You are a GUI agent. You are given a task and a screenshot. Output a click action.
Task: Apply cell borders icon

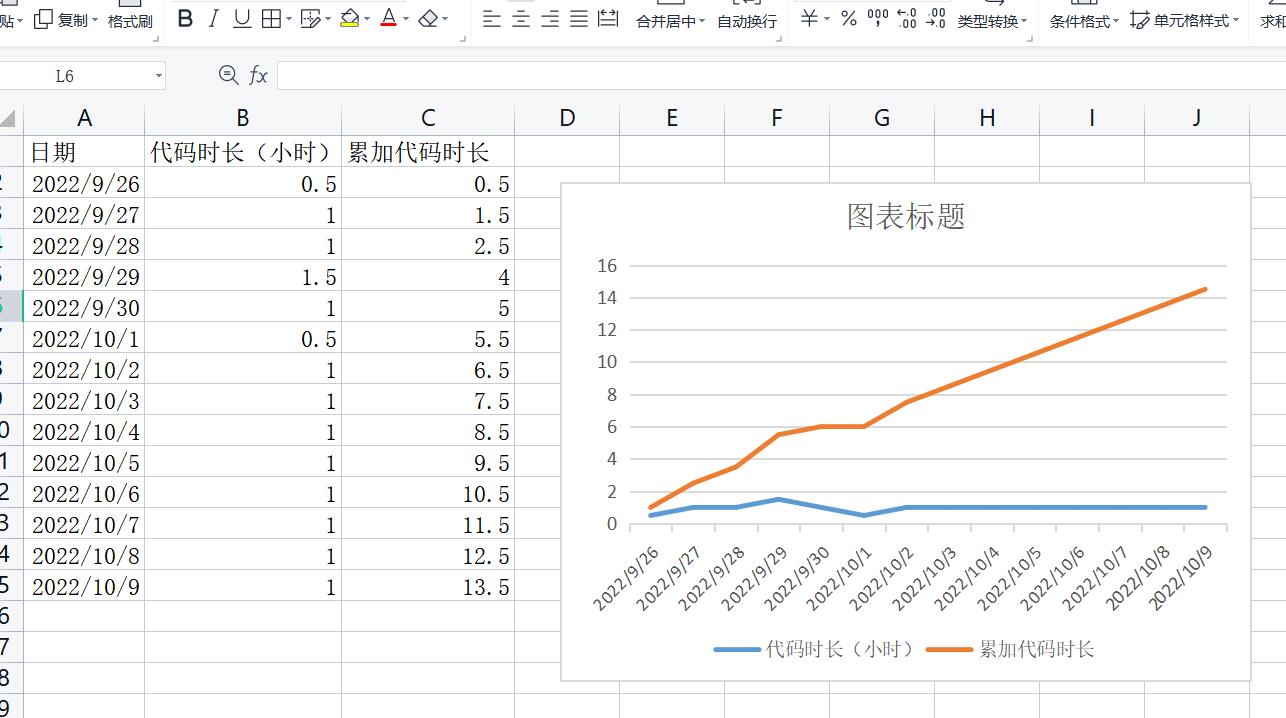[271, 19]
